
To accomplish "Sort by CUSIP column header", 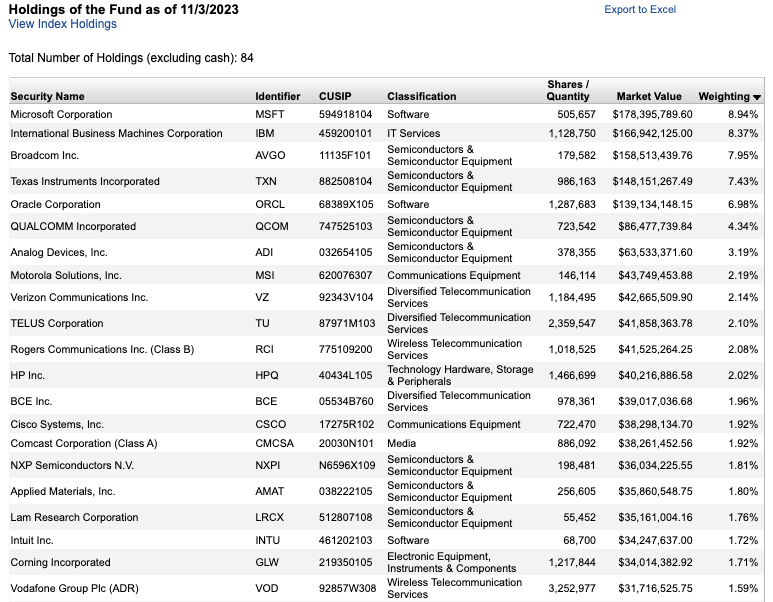I will click(x=335, y=96).
